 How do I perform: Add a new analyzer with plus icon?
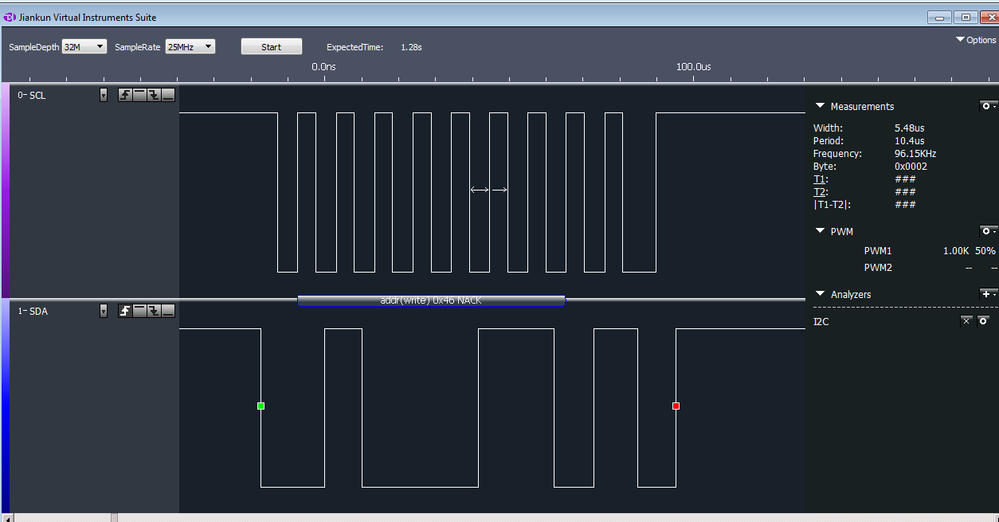[x=988, y=294]
